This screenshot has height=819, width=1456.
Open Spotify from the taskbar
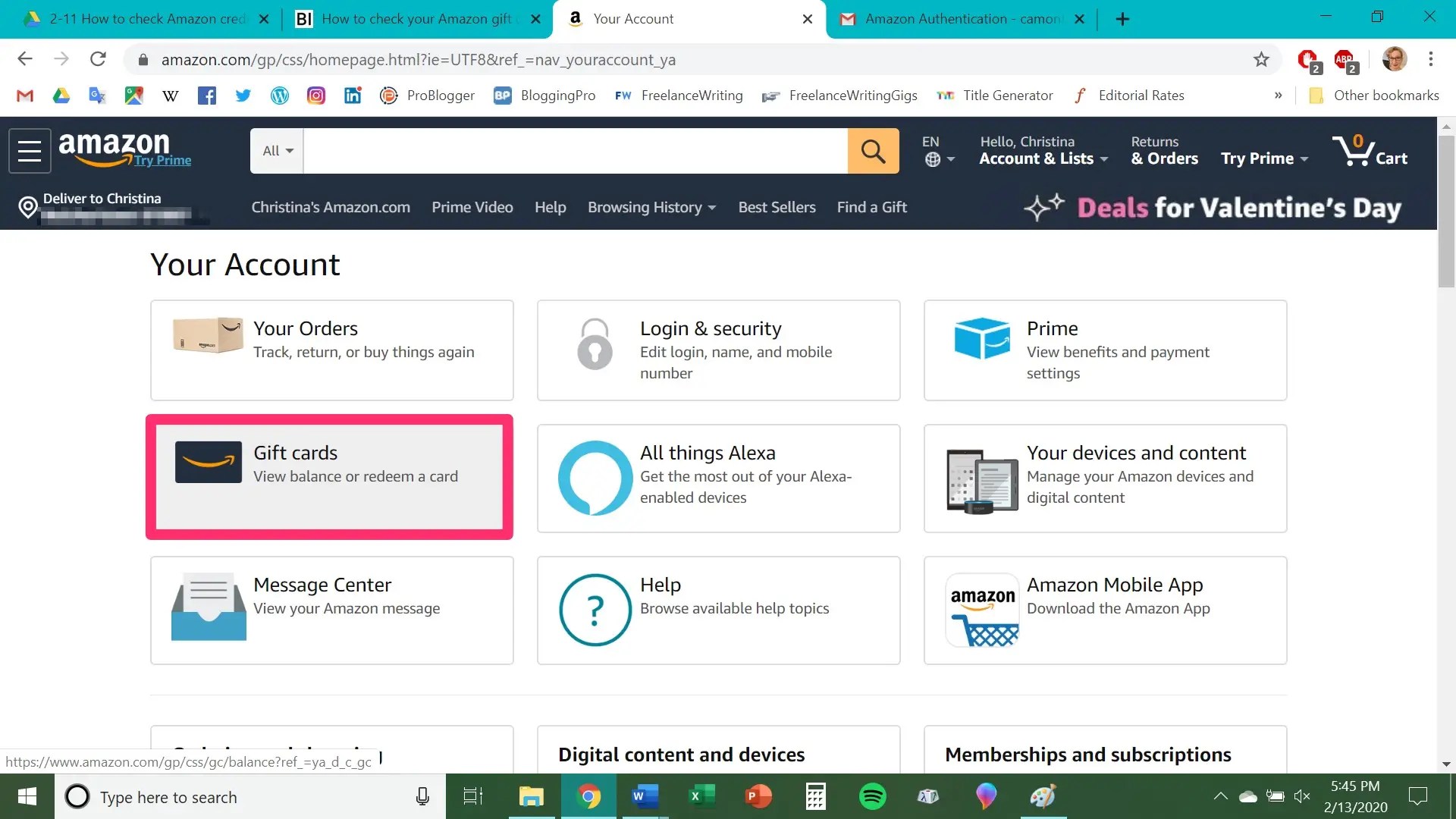872,796
